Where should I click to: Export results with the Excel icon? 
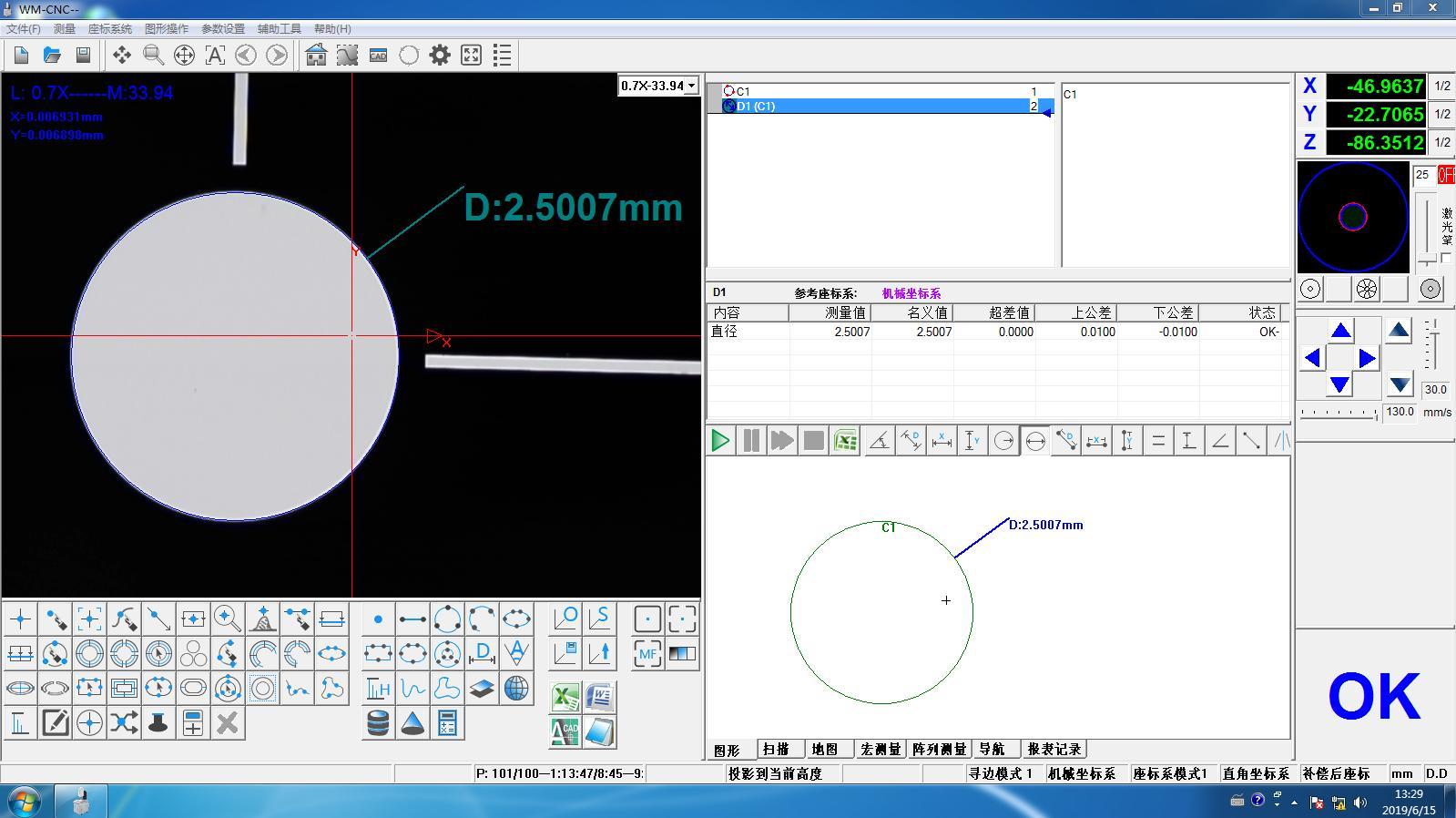[x=565, y=698]
